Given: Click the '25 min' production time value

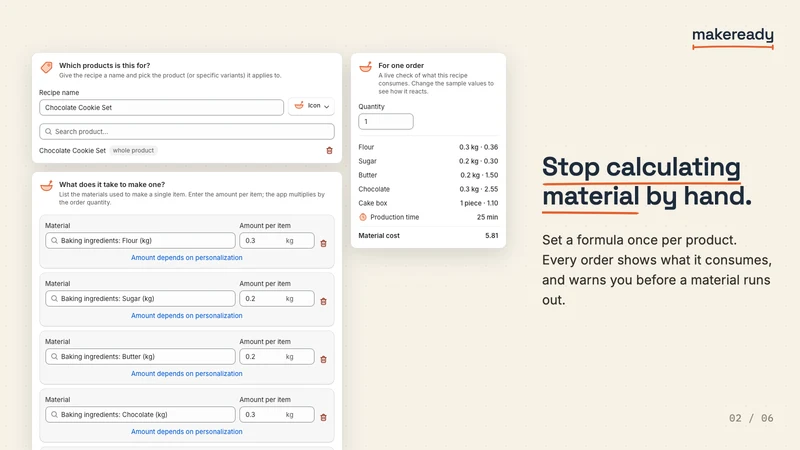Looking at the screenshot, I should click(x=487, y=217).
